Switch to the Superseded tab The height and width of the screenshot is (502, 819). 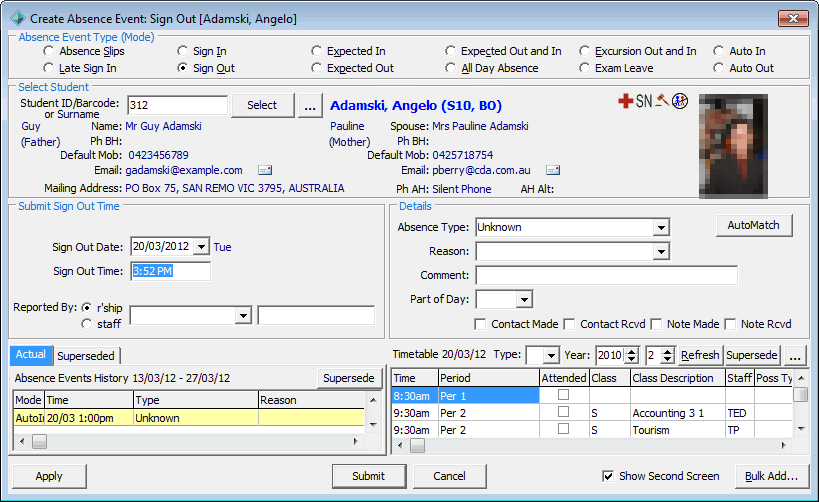(x=86, y=356)
